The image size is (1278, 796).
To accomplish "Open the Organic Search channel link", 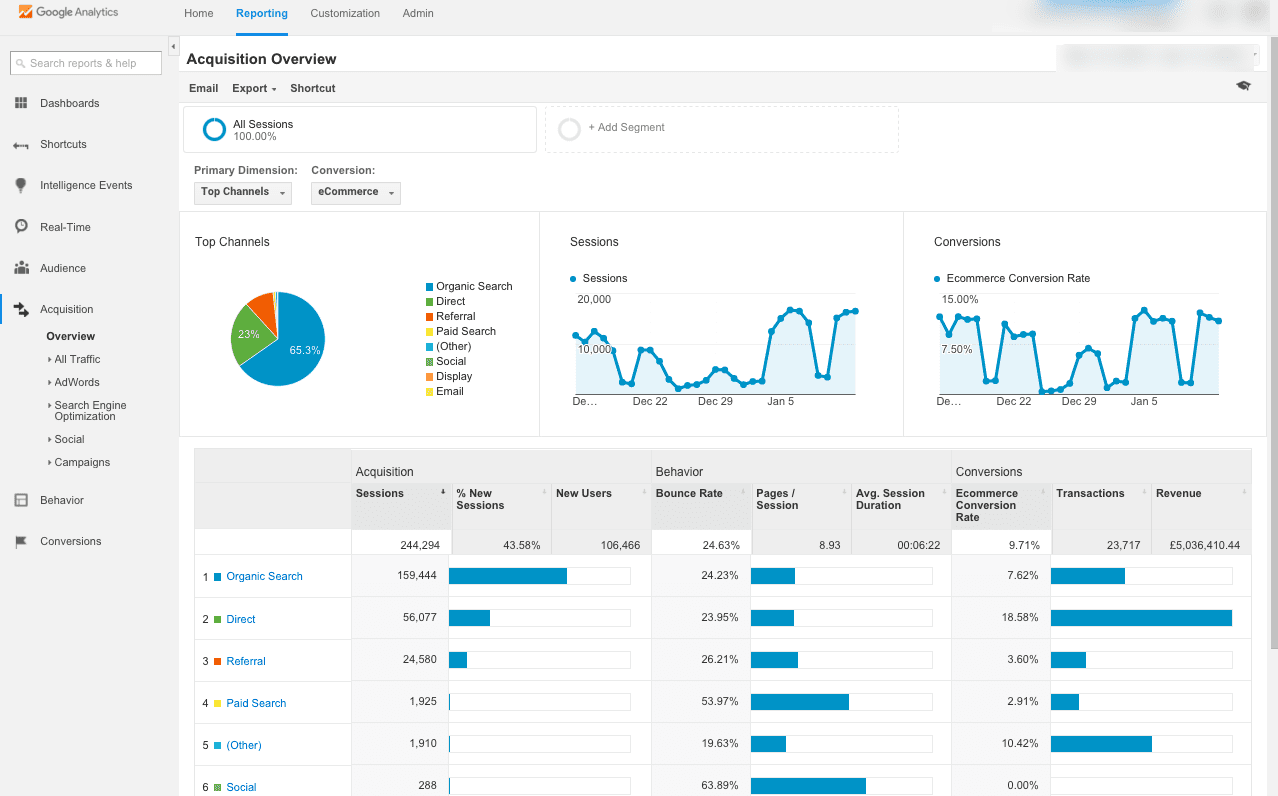I will [264, 576].
